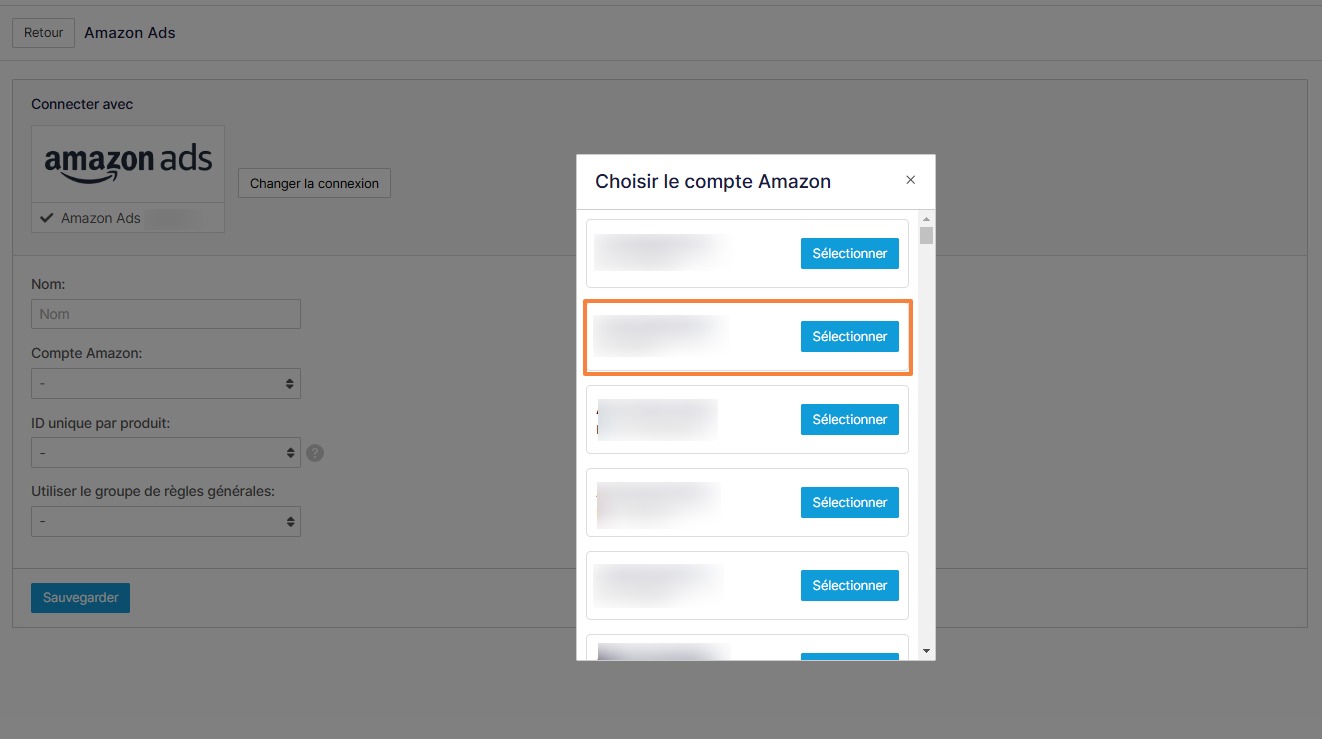The width and height of the screenshot is (1322, 739).
Task: Click the Choisir le compte Amazon heading
Action: pos(713,182)
